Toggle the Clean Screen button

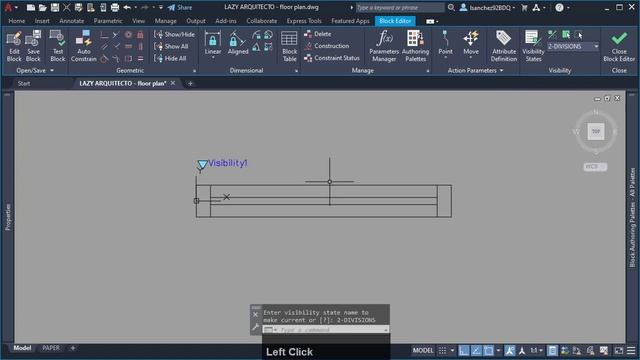point(619,350)
